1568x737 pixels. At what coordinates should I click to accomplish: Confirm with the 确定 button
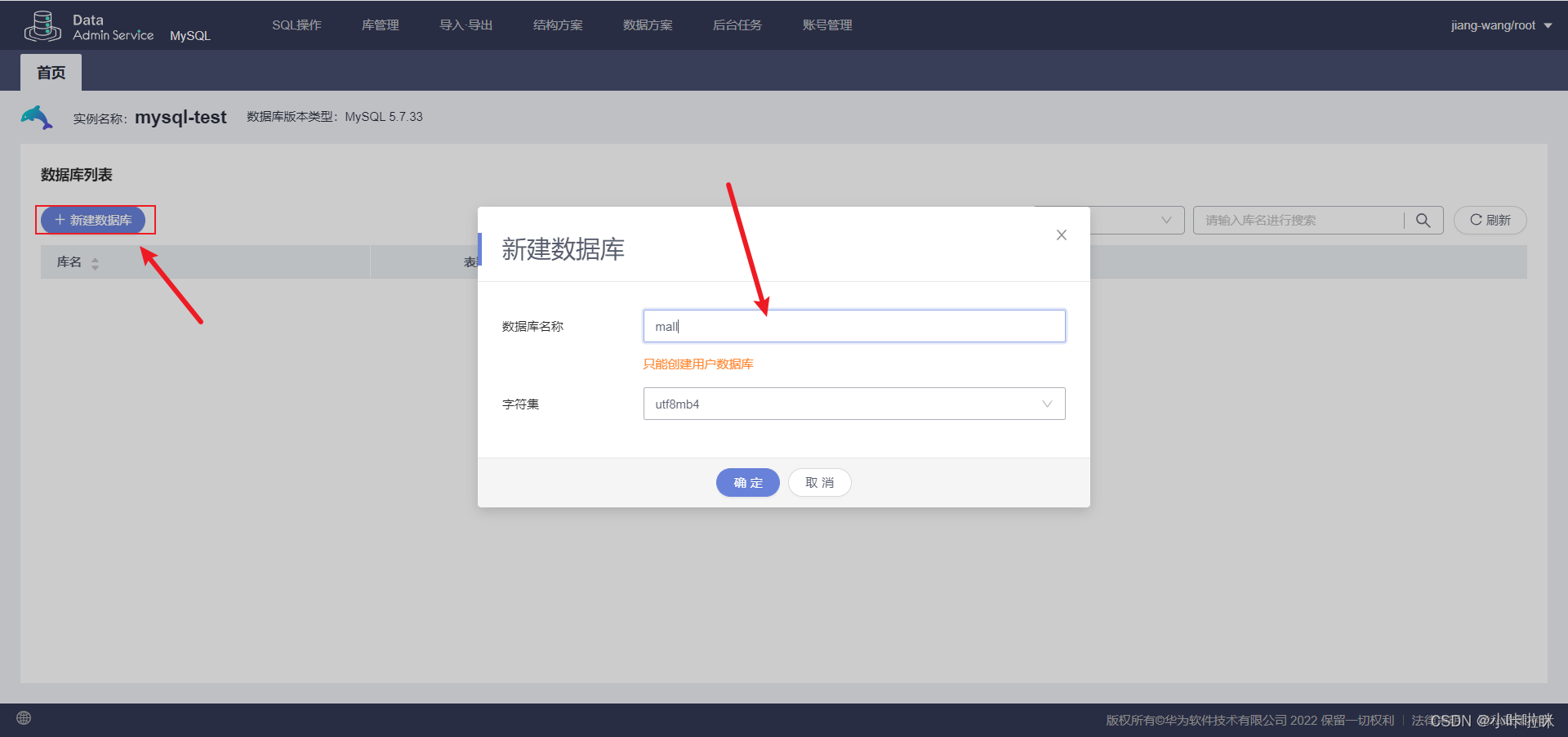[x=748, y=483]
